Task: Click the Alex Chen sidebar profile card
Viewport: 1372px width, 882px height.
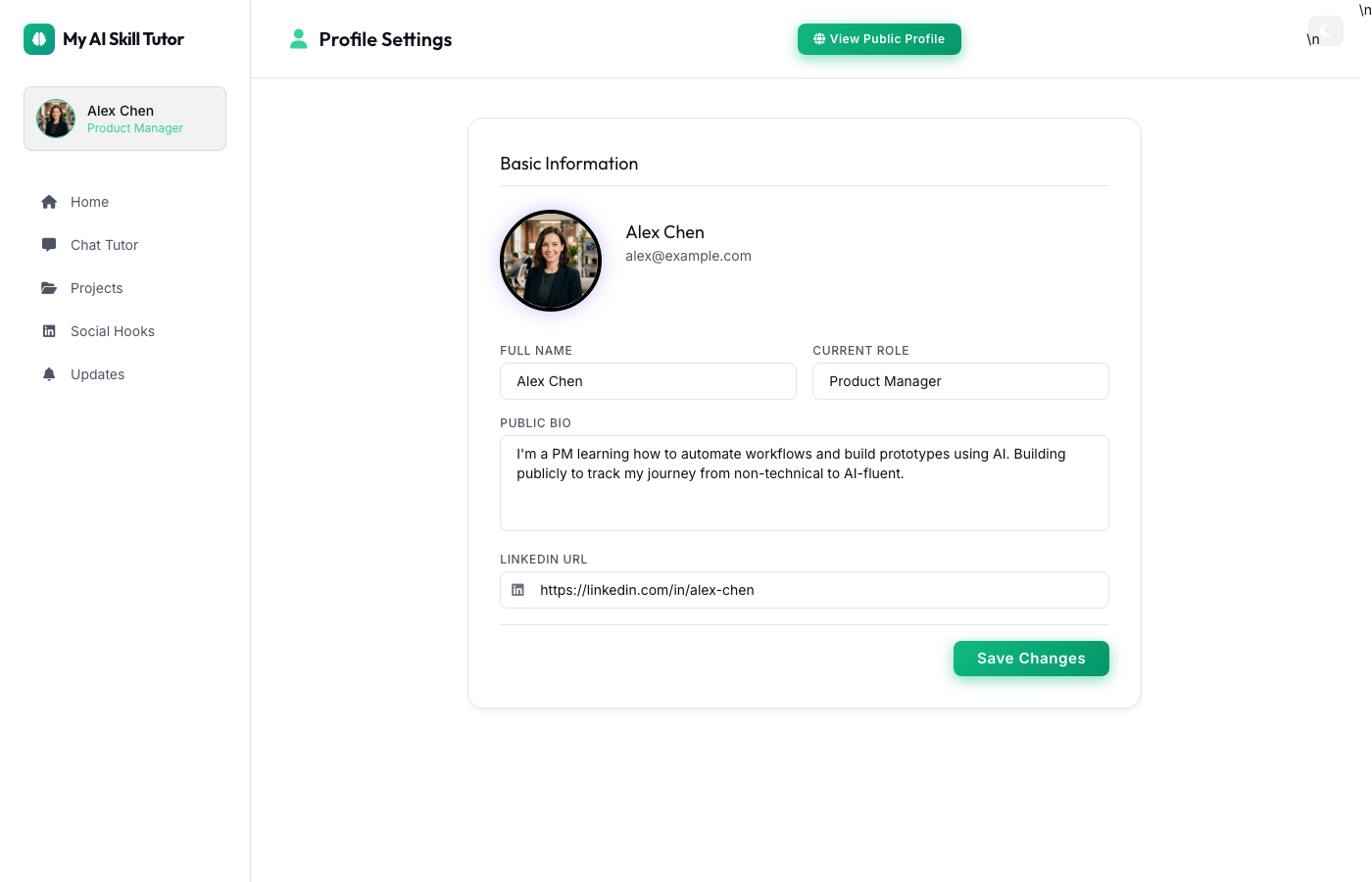Action: click(124, 119)
